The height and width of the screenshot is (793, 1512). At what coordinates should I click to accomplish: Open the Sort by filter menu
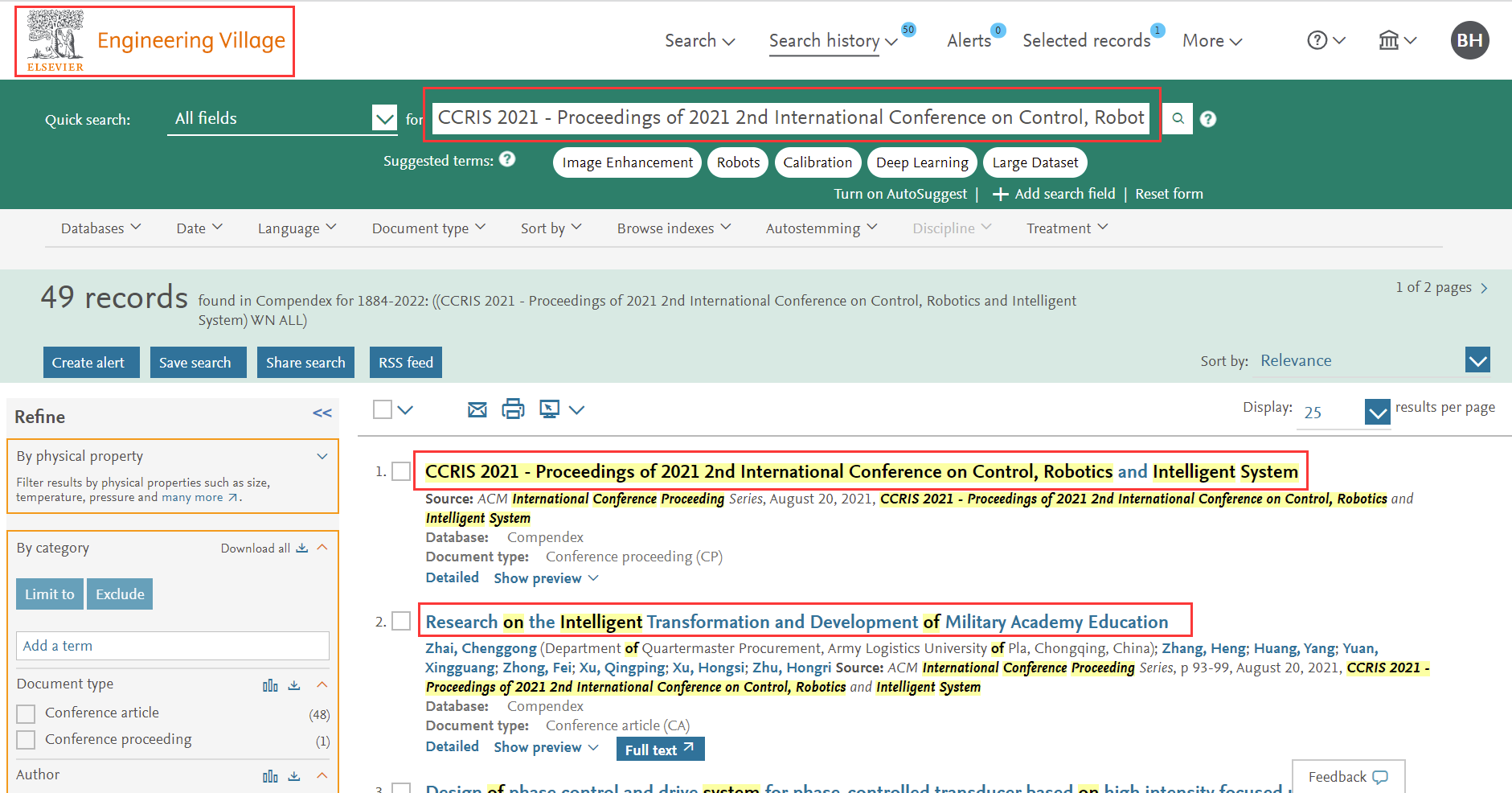[x=551, y=228]
